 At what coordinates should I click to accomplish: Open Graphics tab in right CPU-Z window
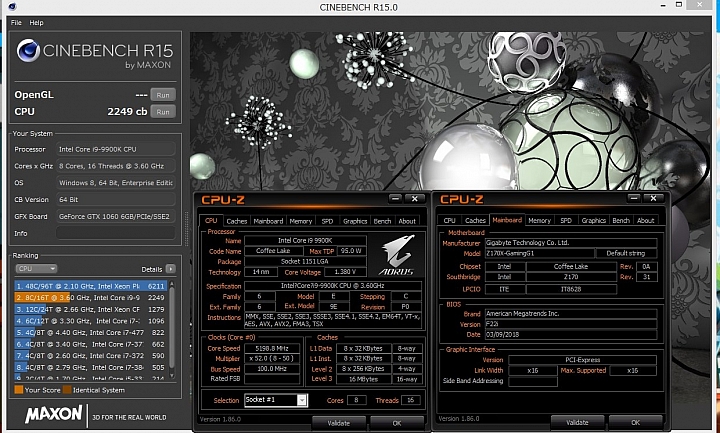[594, 220]
